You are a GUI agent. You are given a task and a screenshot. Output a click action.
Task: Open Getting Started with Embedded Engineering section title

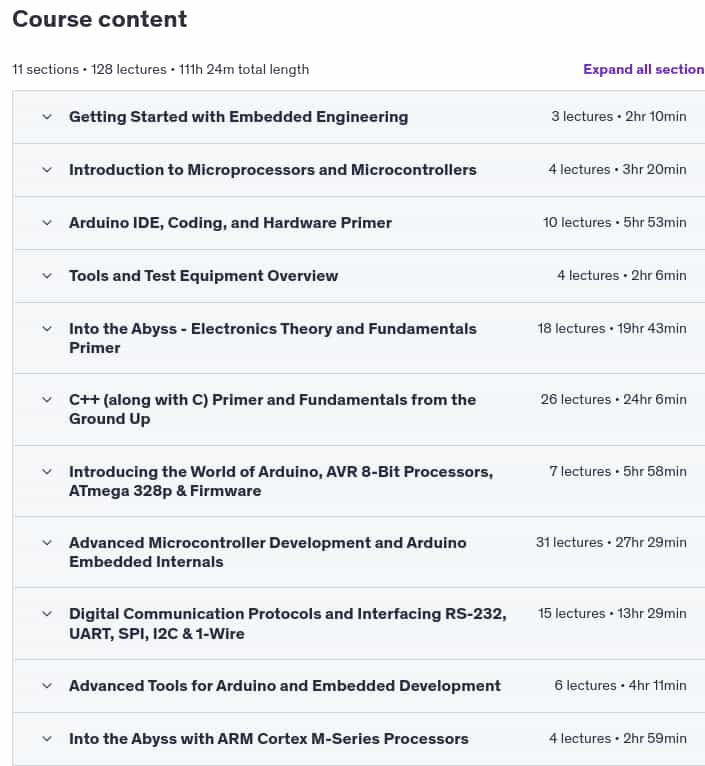(x=238, y=117)
